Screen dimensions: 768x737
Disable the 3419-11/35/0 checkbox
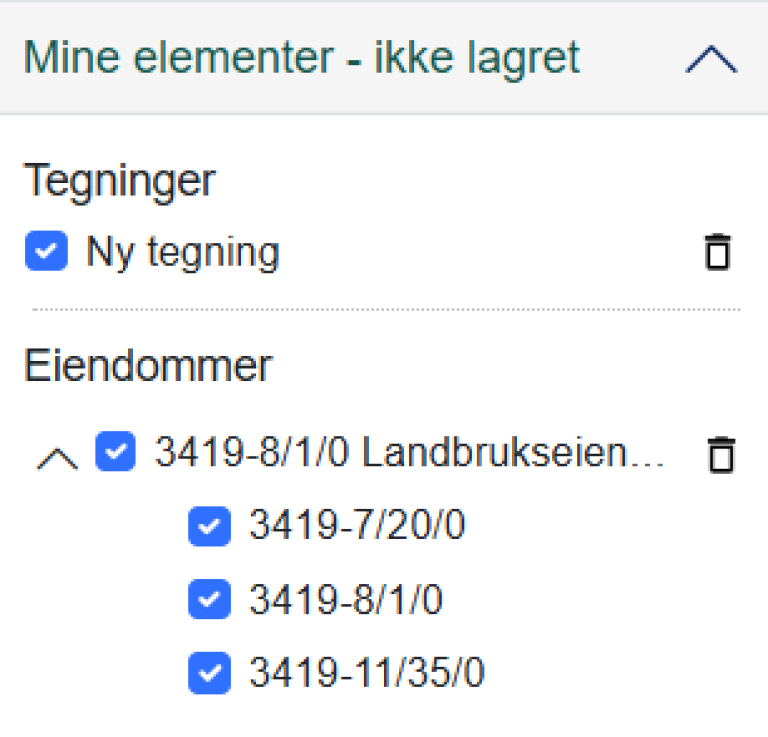(x=209, y=673)
